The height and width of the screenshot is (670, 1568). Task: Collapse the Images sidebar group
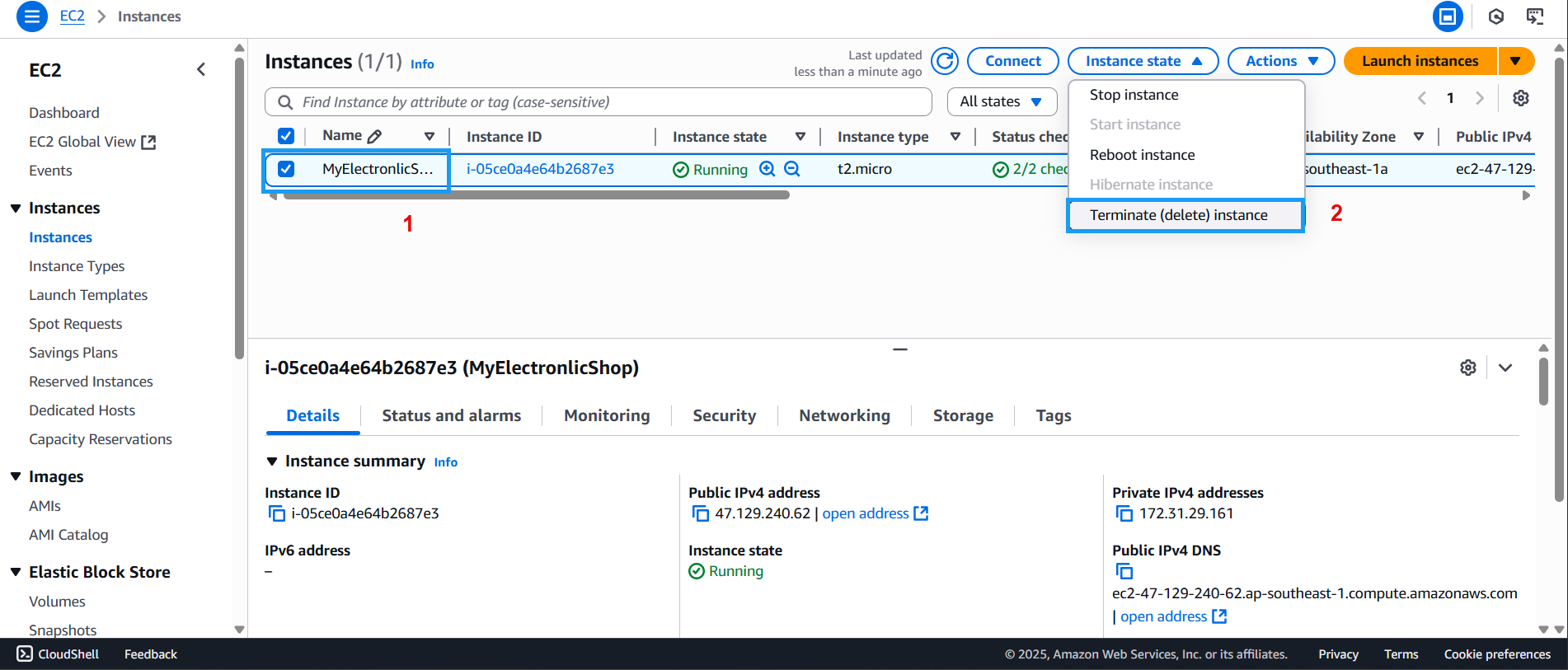point(16,477)
